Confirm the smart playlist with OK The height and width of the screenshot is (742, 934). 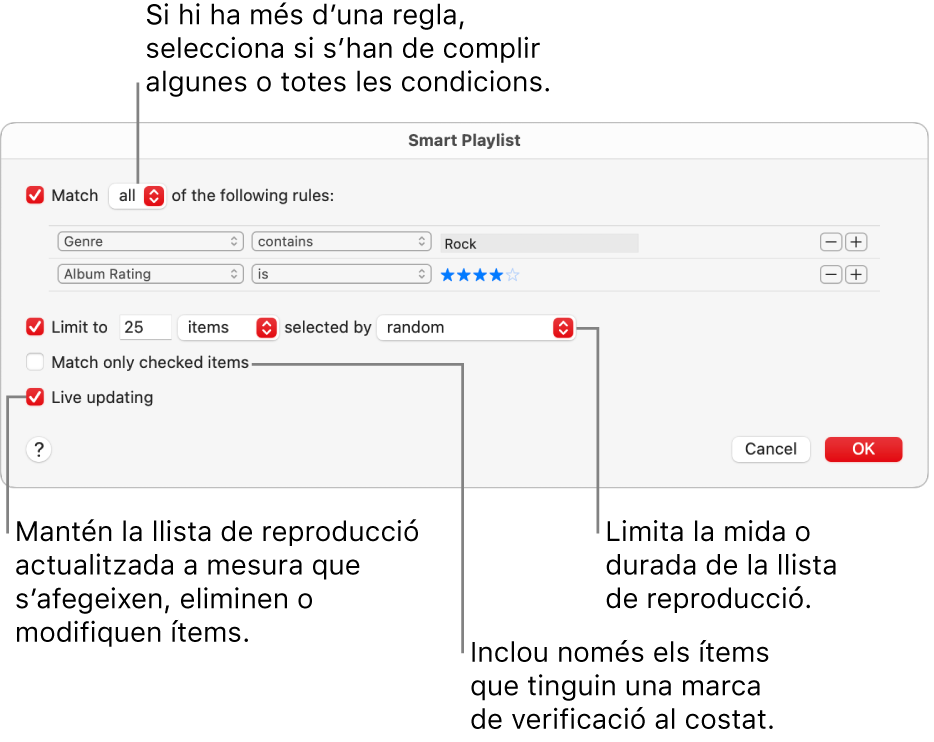click(x=864, y=449)
